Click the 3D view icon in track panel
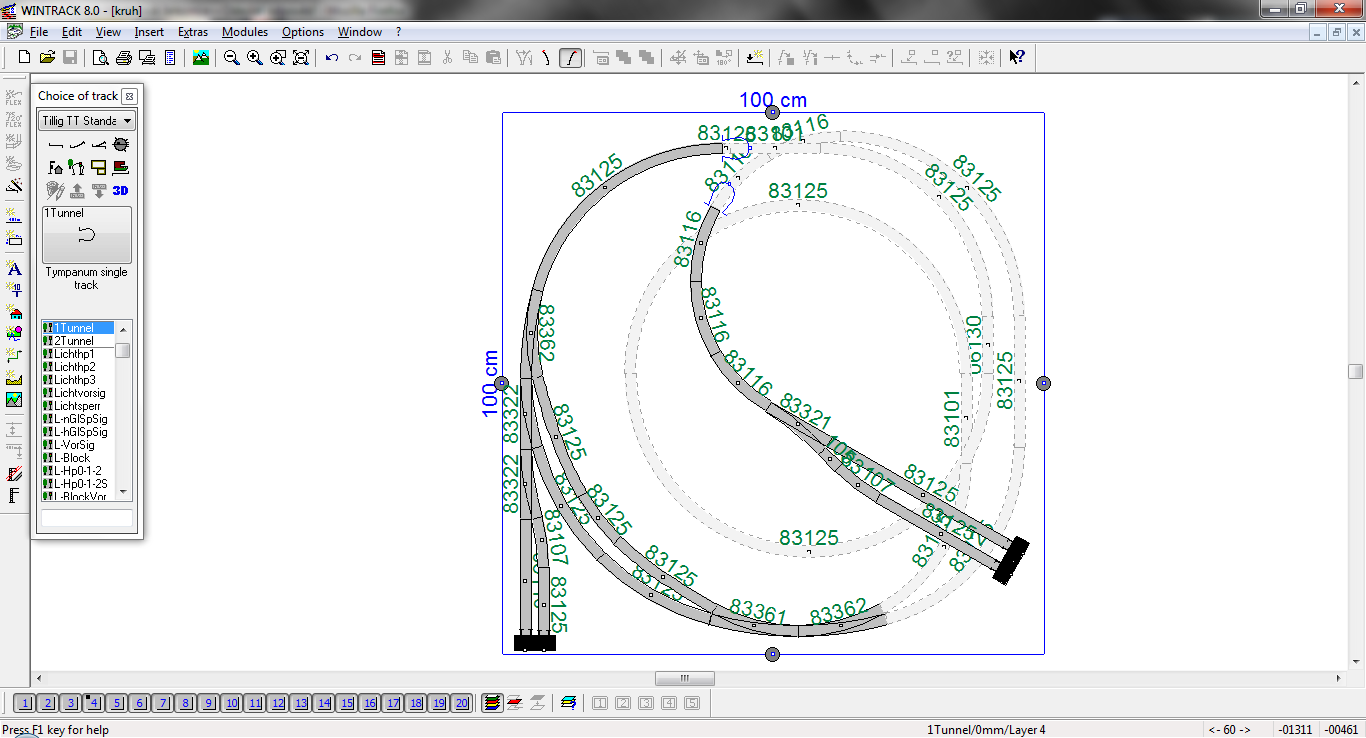The image size is (1366, 738). (120, 190)
